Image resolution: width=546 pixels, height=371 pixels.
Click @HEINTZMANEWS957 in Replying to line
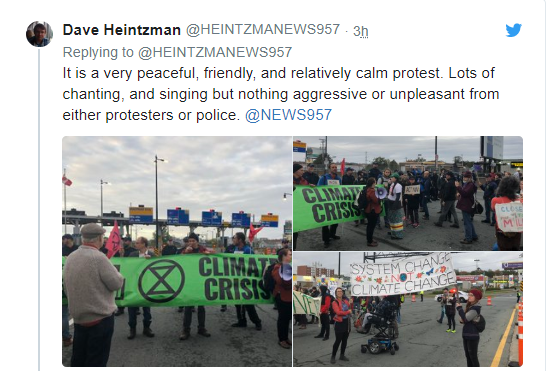click(215, 52)
